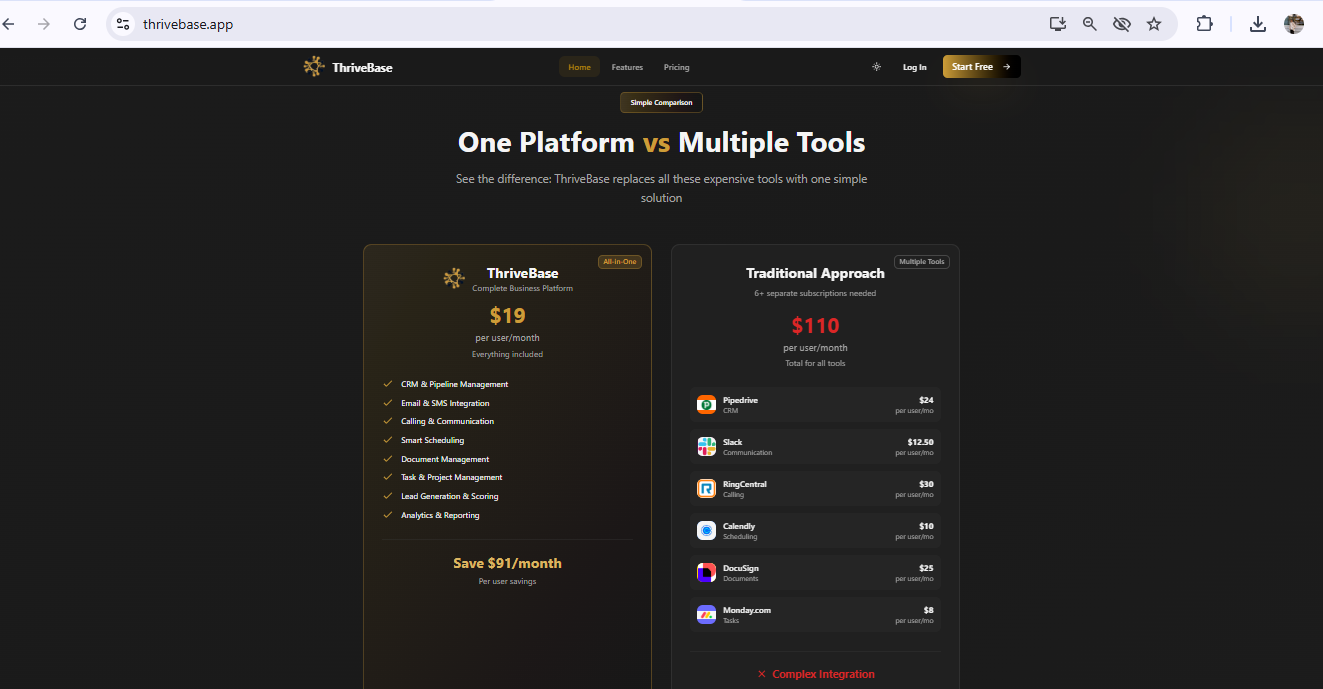This screenshot has height=689, width=1323.
Task: Click the browser forward arrow
Action: tap(43, 24)
